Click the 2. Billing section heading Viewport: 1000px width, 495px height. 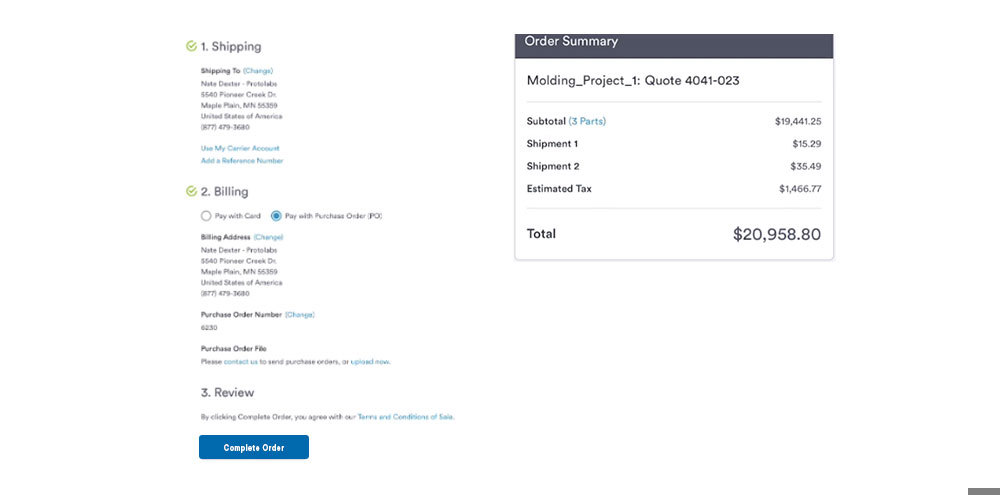[224, 191]
